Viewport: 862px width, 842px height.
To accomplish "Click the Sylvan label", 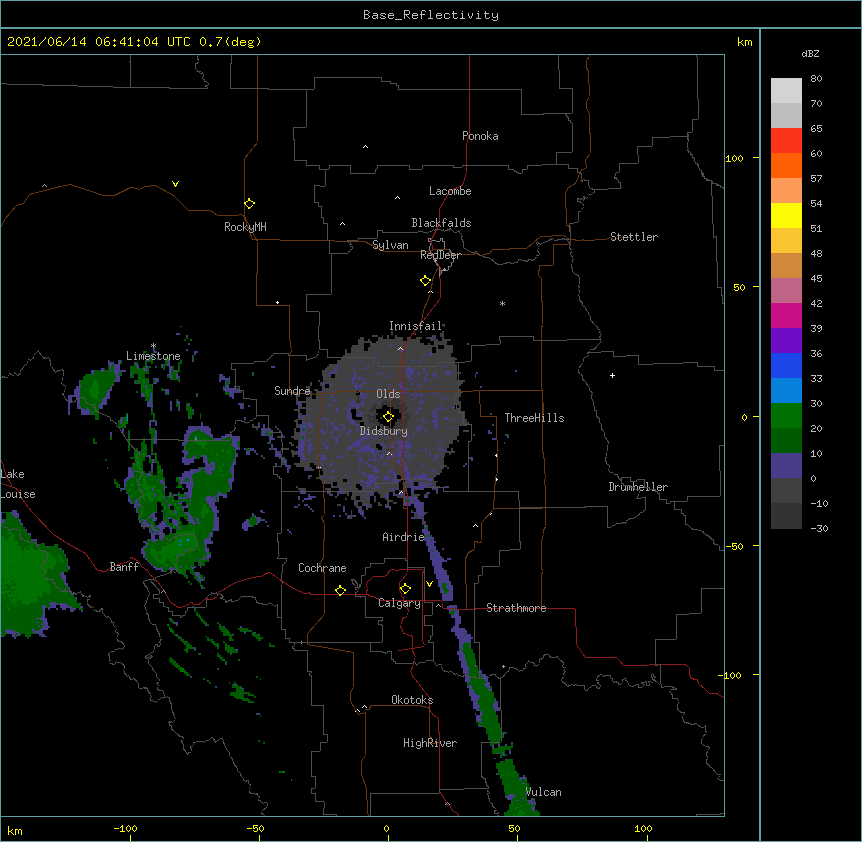I will (x=390, y=245).
